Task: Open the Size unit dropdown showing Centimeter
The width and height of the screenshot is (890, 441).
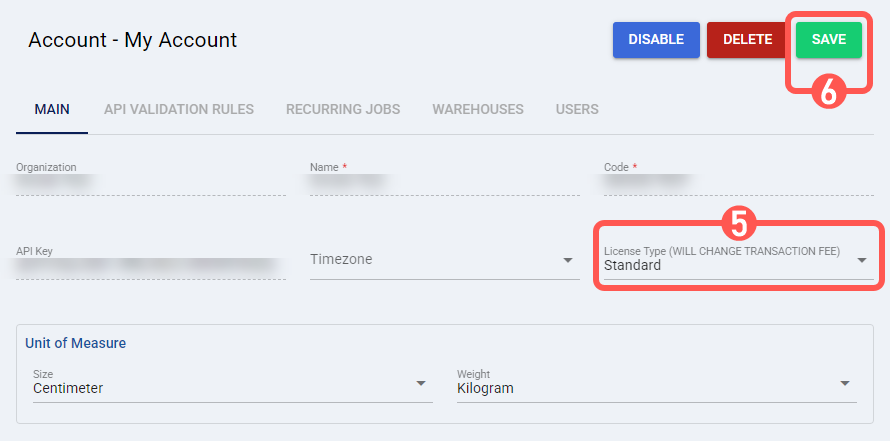Action: pos(233,384)
